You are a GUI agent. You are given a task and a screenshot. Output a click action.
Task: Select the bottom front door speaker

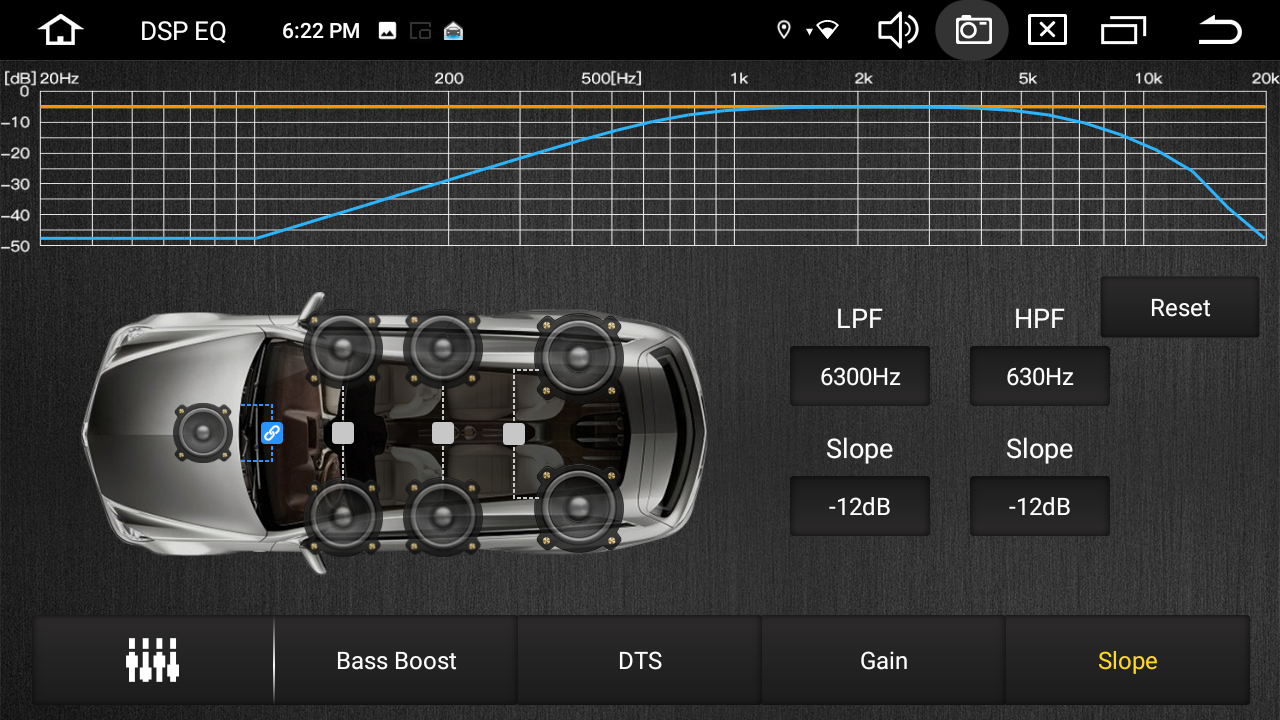pos(342,517)
